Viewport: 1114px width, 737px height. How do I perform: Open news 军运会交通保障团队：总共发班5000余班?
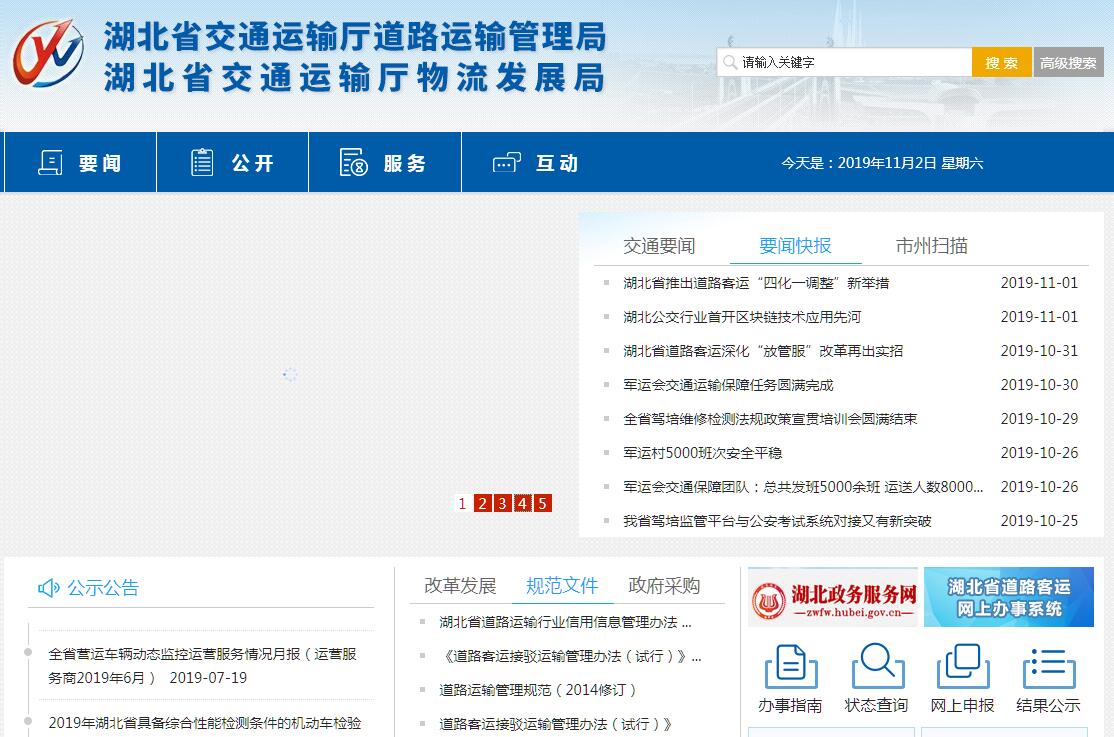point(803,487)
